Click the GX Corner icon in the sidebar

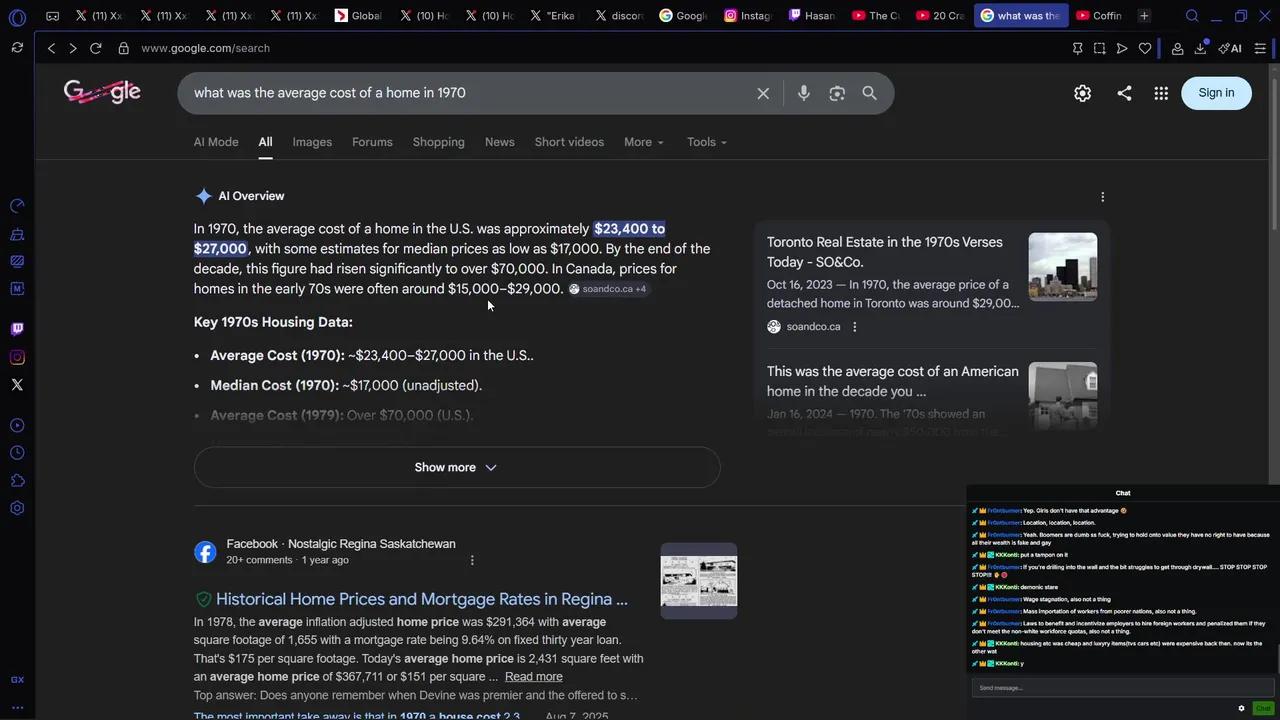17,680
